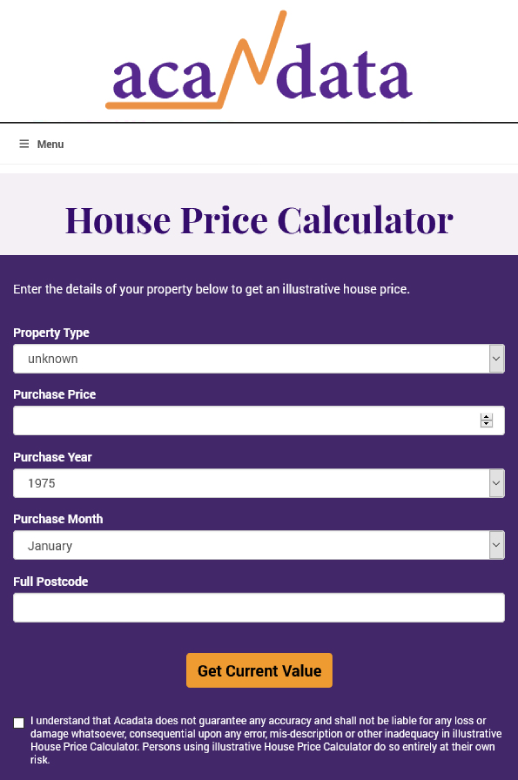Click the House Price Calculator heading
This screenshot has height=780, width=518.
coord(259,220)
